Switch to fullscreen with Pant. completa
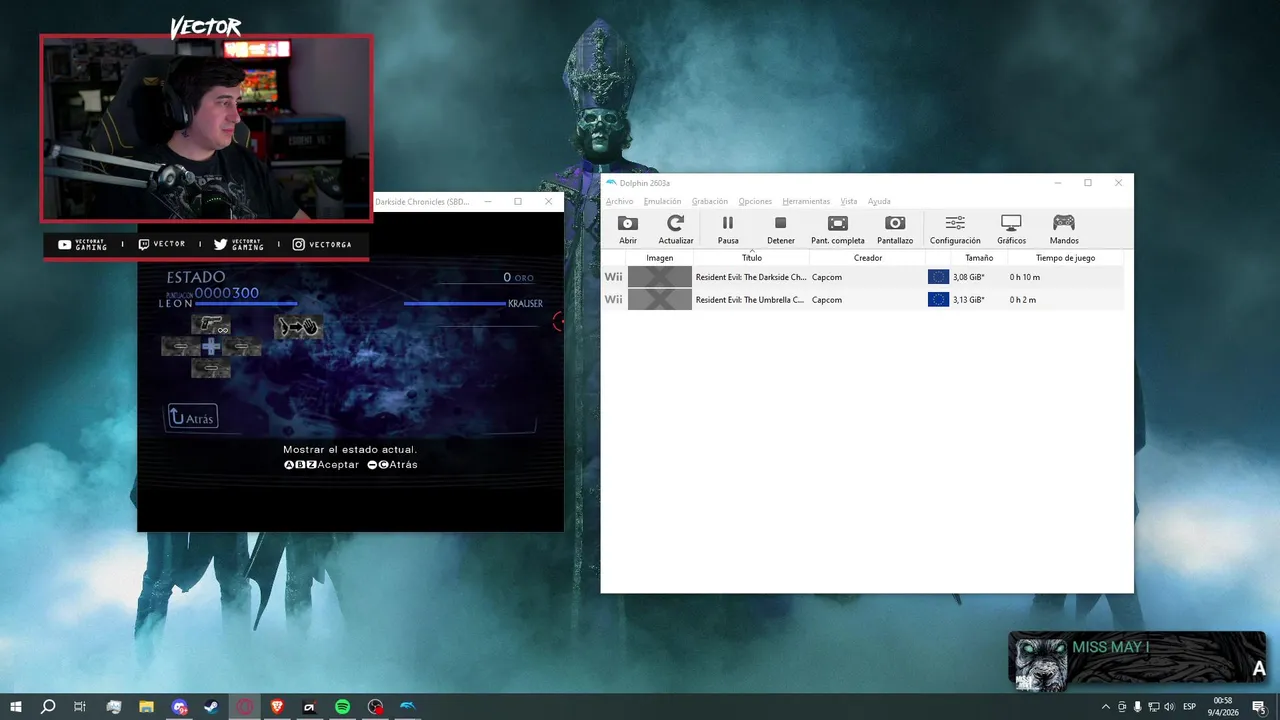 click(838, 229)
